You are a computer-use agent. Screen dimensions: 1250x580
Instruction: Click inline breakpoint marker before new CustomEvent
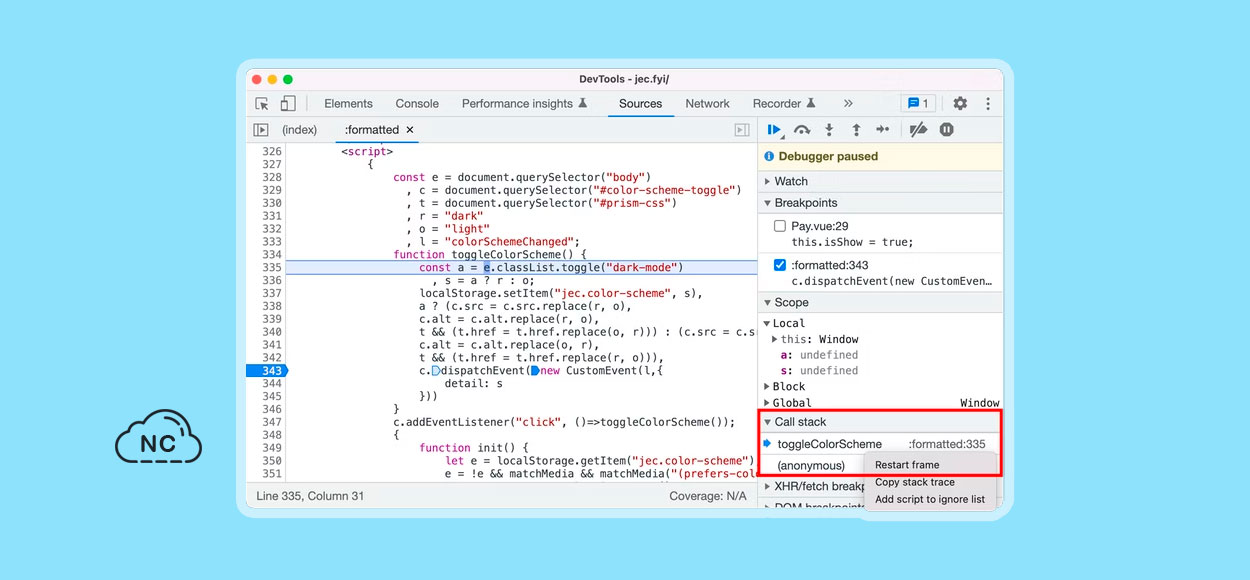click(535, 371)
